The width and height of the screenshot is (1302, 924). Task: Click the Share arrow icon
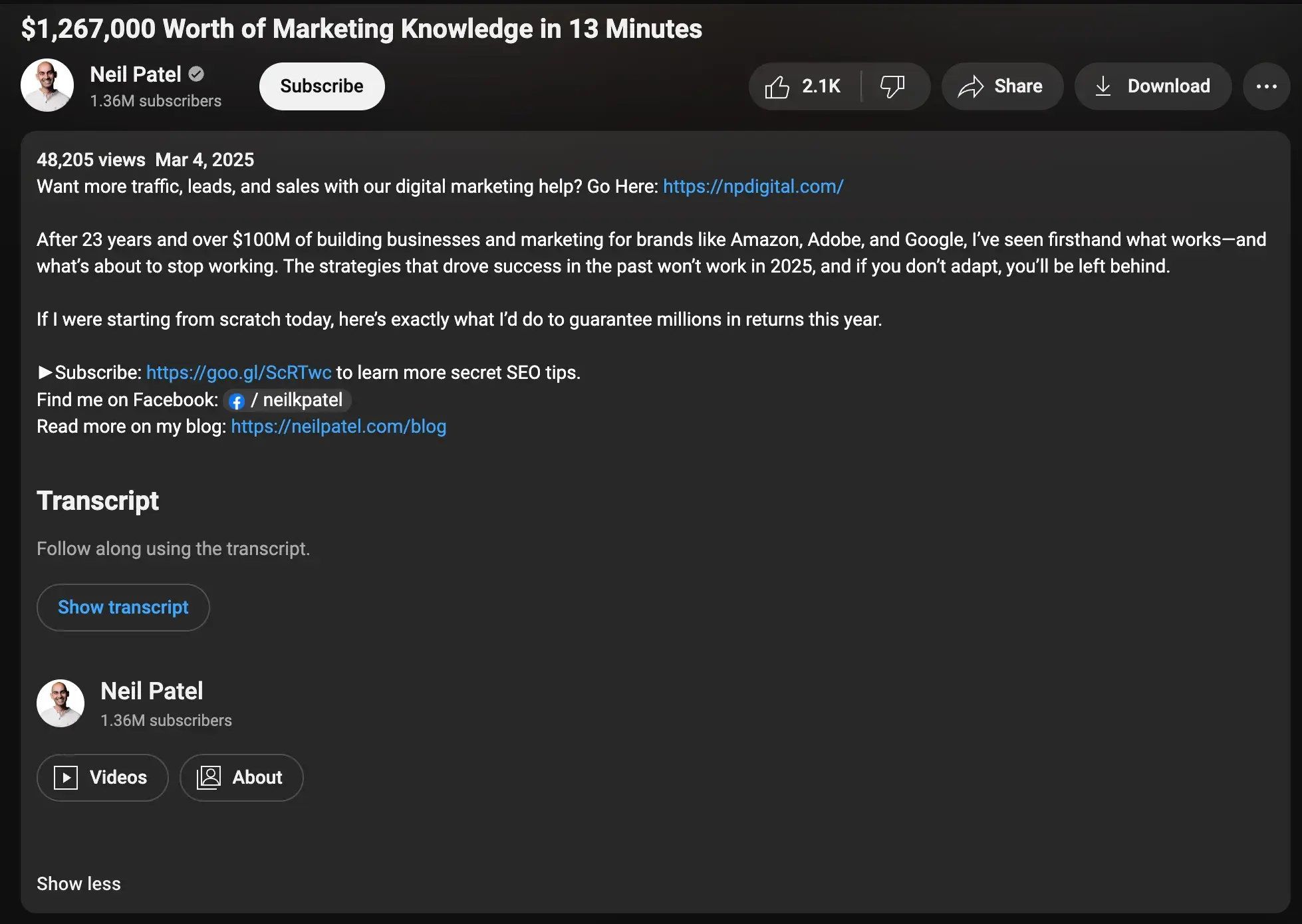971,86
